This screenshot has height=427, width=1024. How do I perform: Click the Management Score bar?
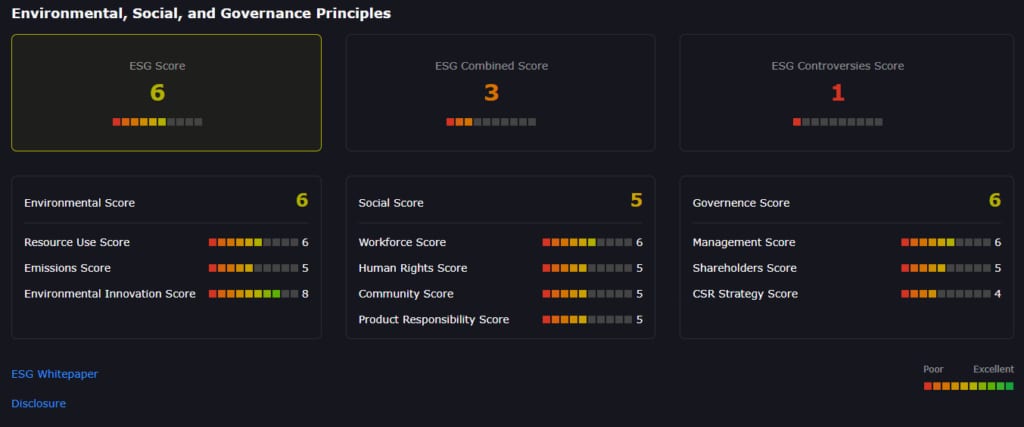tap(946, 242)
